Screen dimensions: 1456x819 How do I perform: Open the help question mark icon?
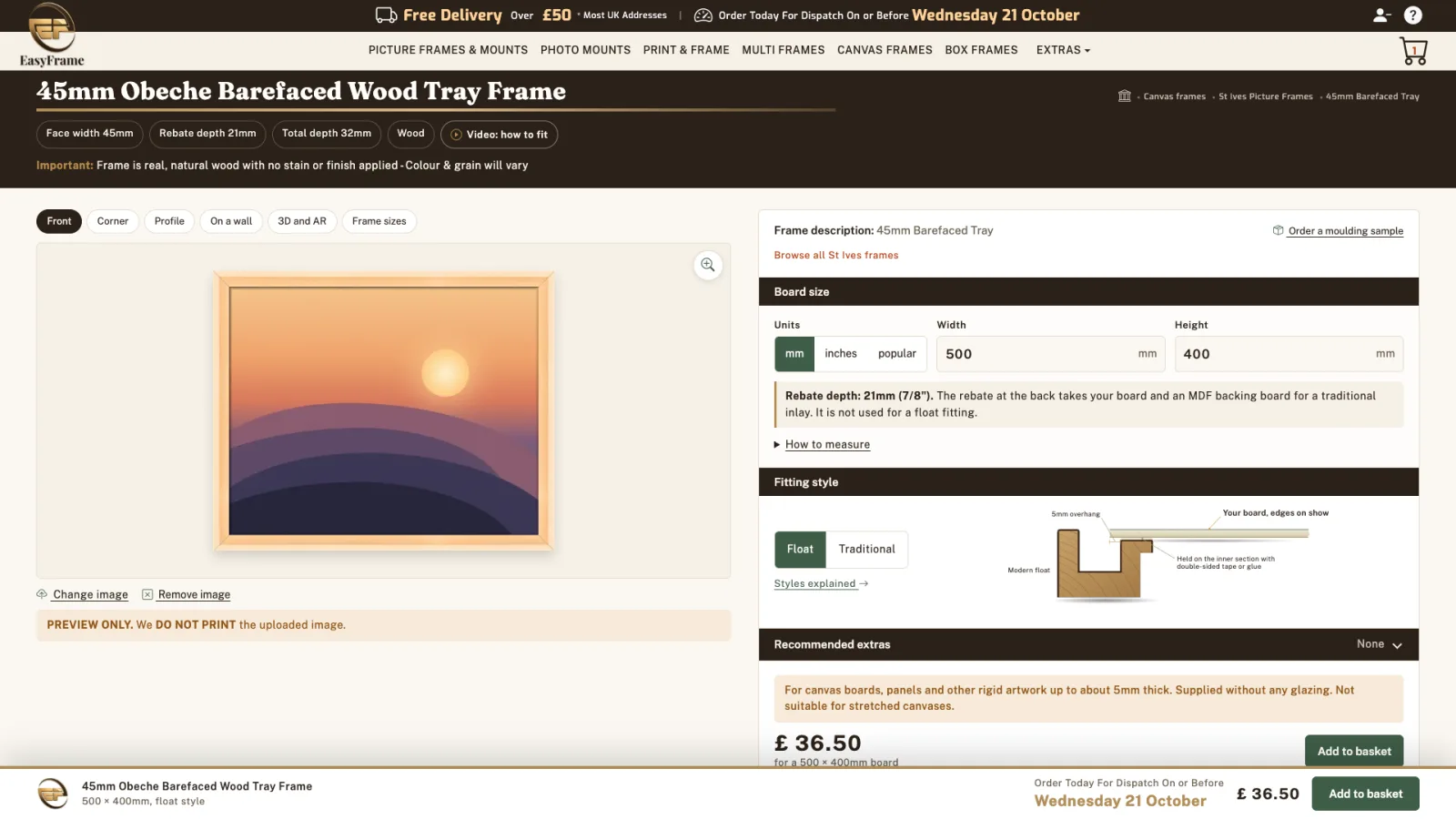point(1412,15)
